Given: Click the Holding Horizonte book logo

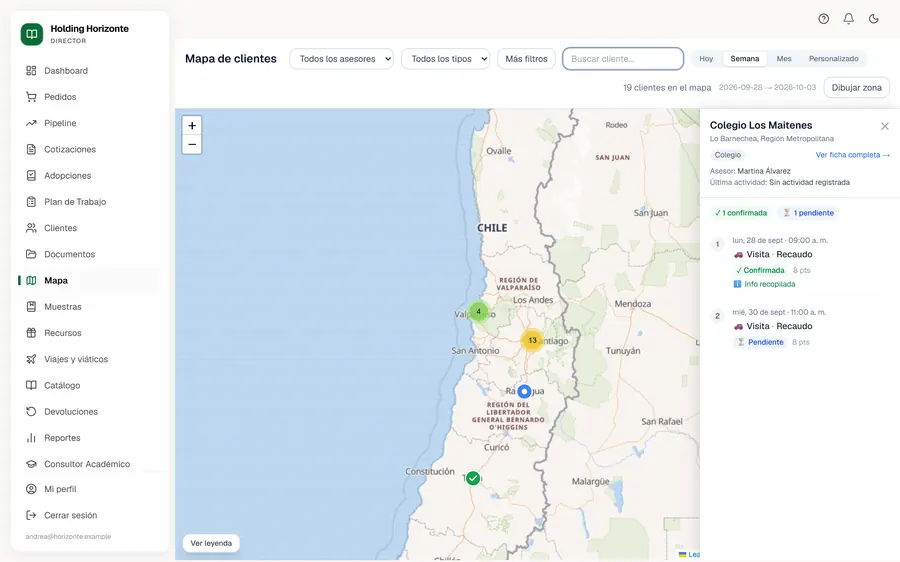Looking at the screenshot, I should [32, 34].
